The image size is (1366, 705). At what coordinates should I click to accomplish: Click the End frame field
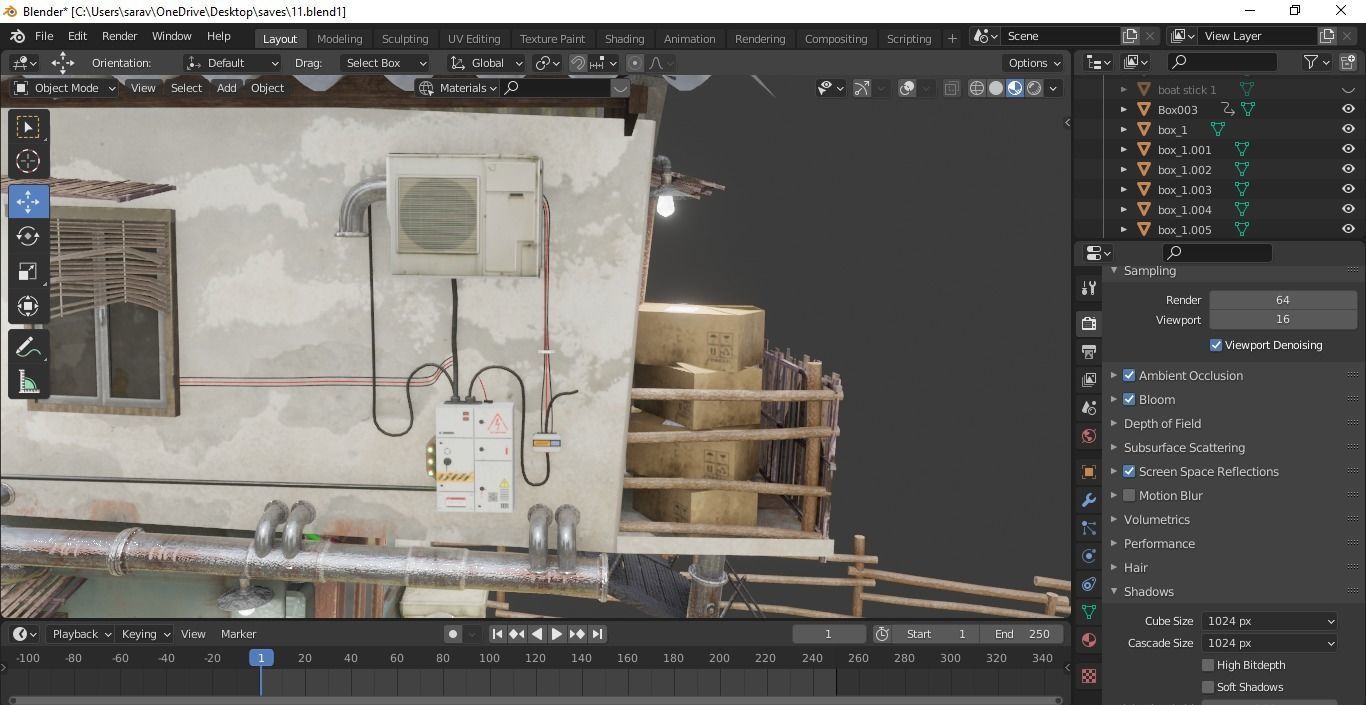[x=1022, y=634]
